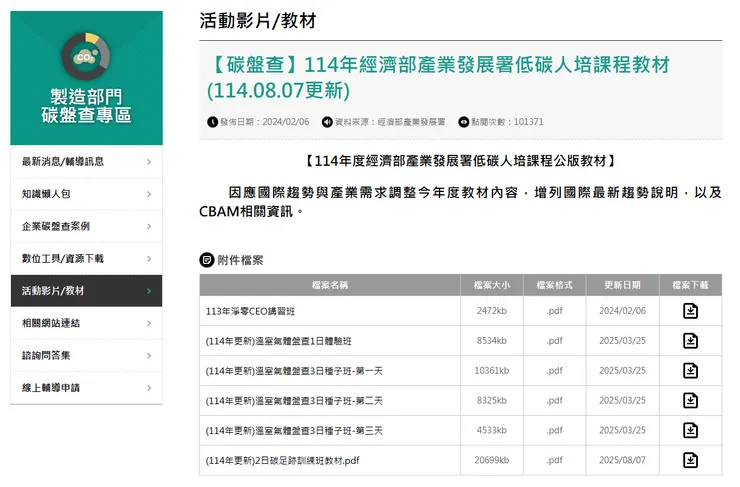This screenshot has height=487, width=740.
Task: Download 3日種子班-第一天 file icon
Action: tap(690, 370)
